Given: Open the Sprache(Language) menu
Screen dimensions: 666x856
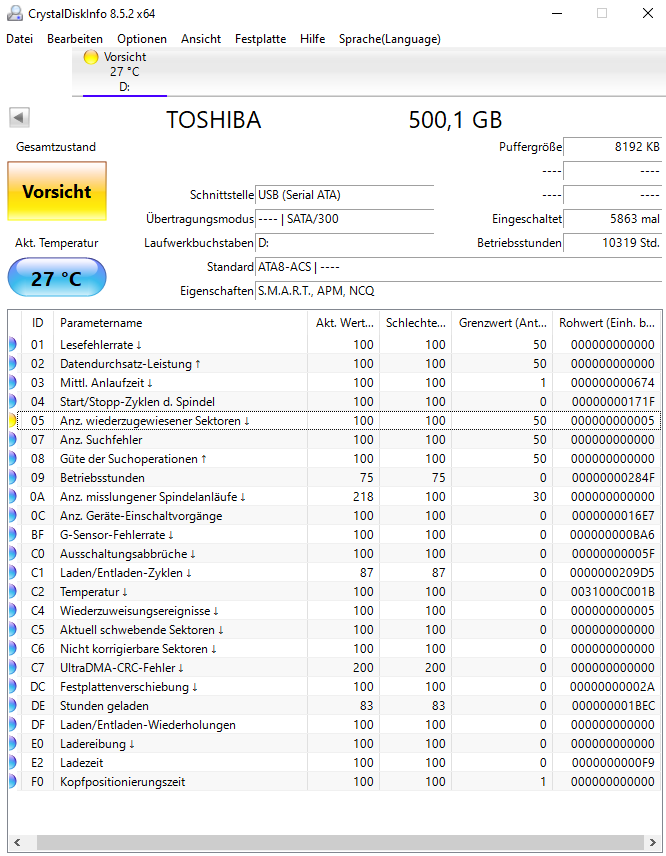Looking at the screenshot, I should 390,39.
